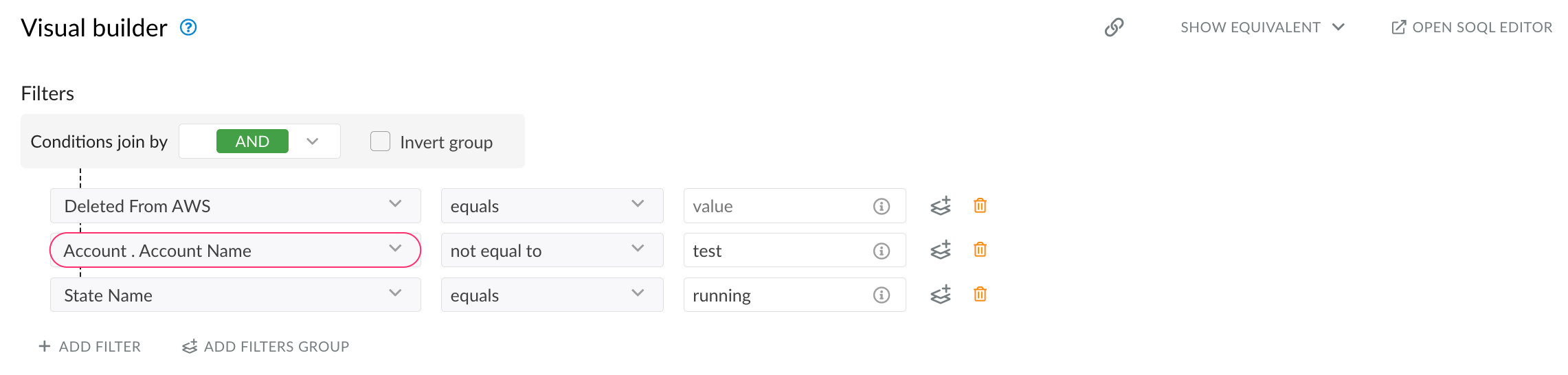The width and height of the screenshot is (1568, 375).
Task: Delete the Account Name filter row
Action: tap(980, 250)
